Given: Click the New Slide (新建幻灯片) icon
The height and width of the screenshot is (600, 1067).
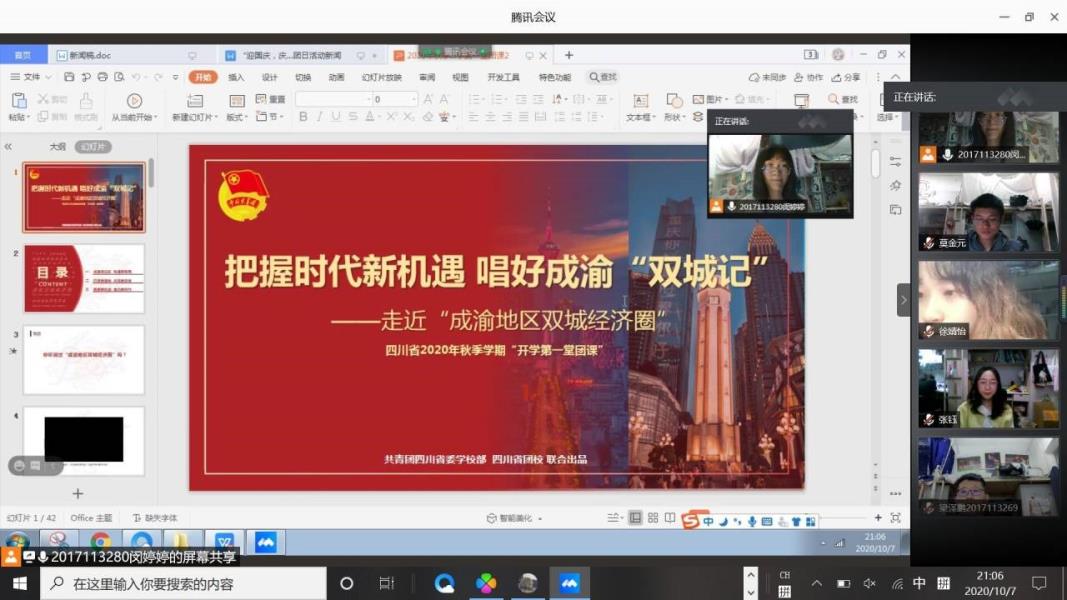Looking at the screenshot, I should [x=195, y=101].
